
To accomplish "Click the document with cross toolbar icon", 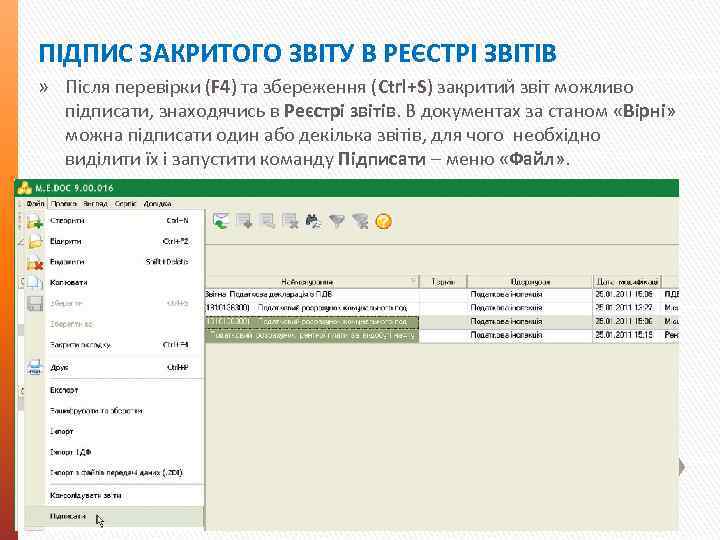I will click(x=290, y=221).
